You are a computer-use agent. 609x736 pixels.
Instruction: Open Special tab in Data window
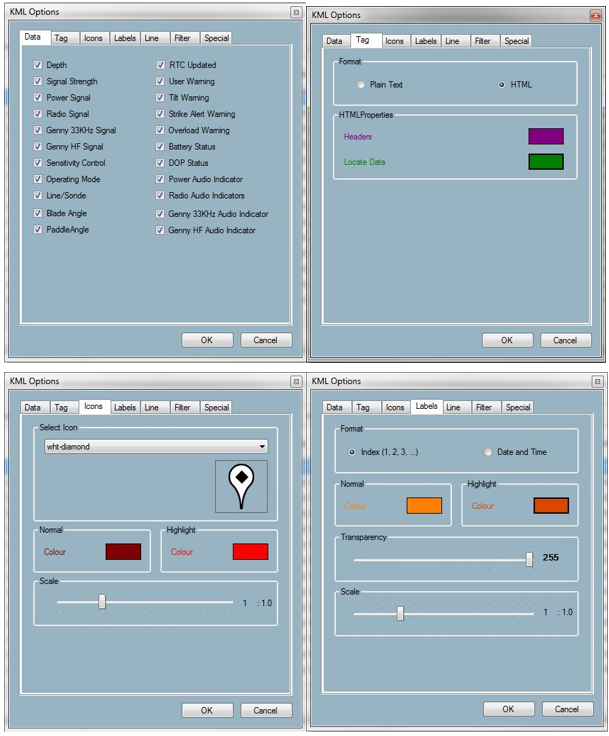click(x=216, y=38)
